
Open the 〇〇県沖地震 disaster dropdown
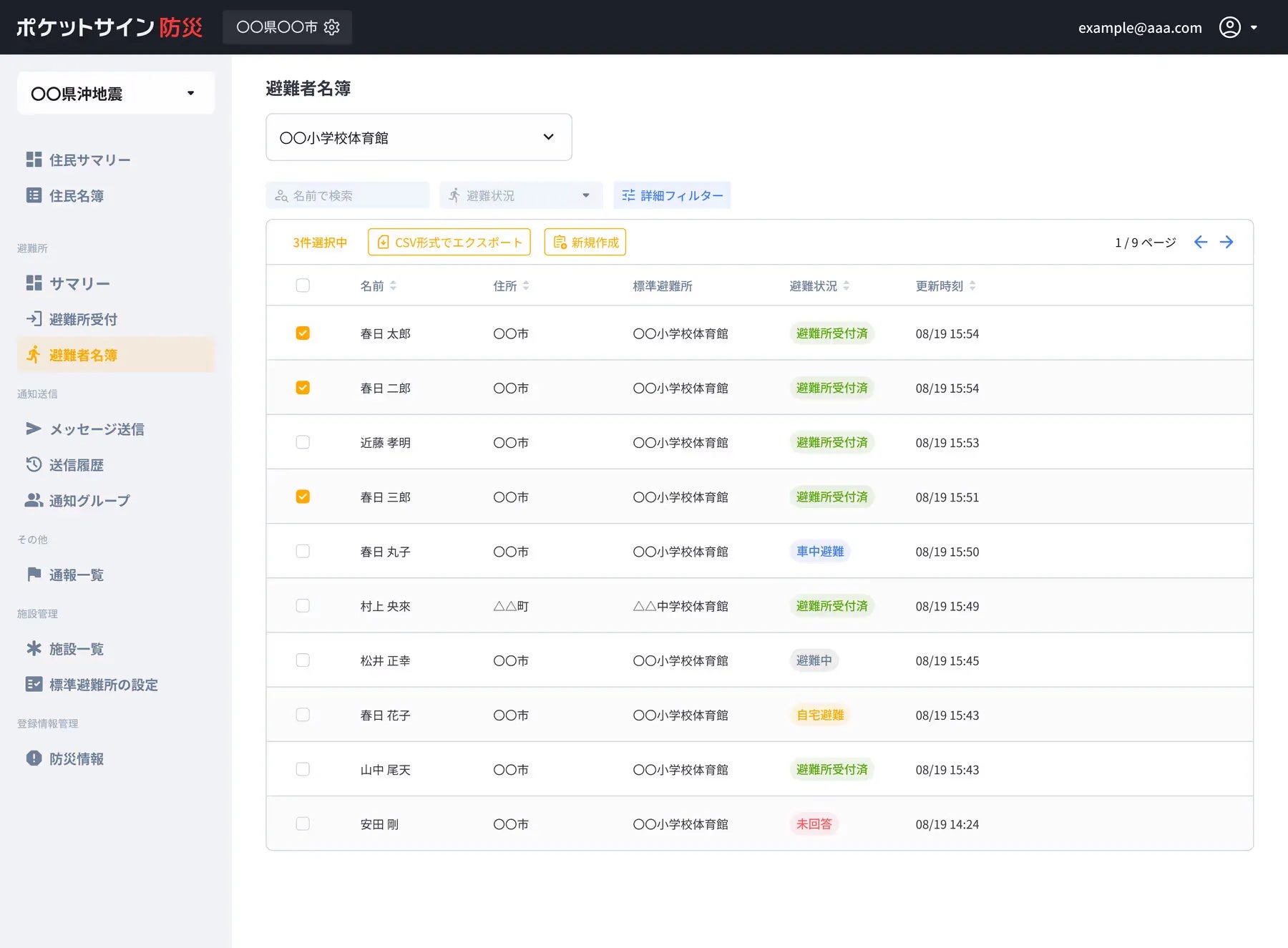(116, 93)
